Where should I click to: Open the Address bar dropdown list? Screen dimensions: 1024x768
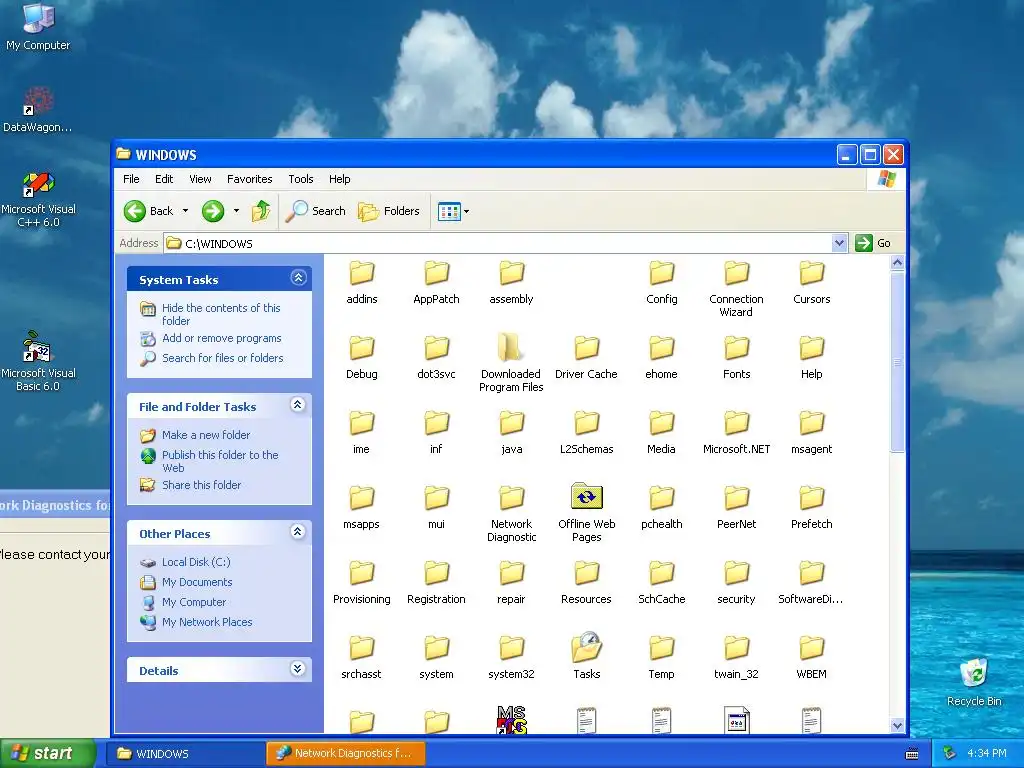pyautogui.click(x=840, y=243)
